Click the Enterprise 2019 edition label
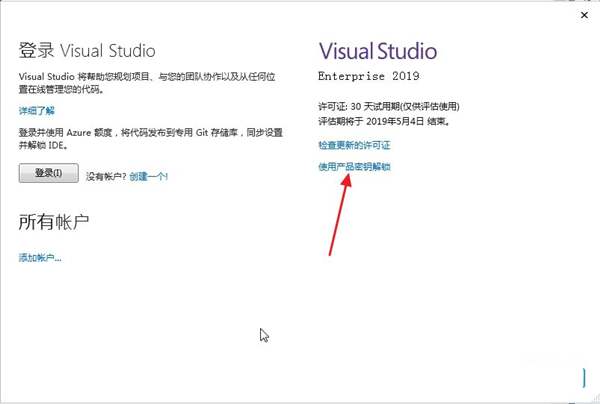 point(368,76)
